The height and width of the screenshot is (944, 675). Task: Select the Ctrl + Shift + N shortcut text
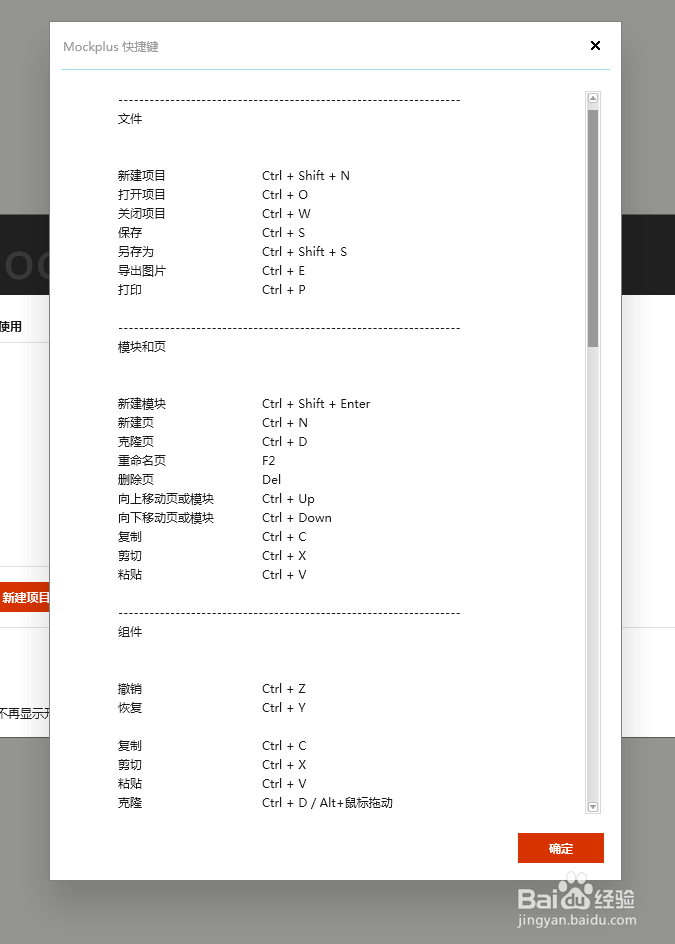(x=306, y=176)
